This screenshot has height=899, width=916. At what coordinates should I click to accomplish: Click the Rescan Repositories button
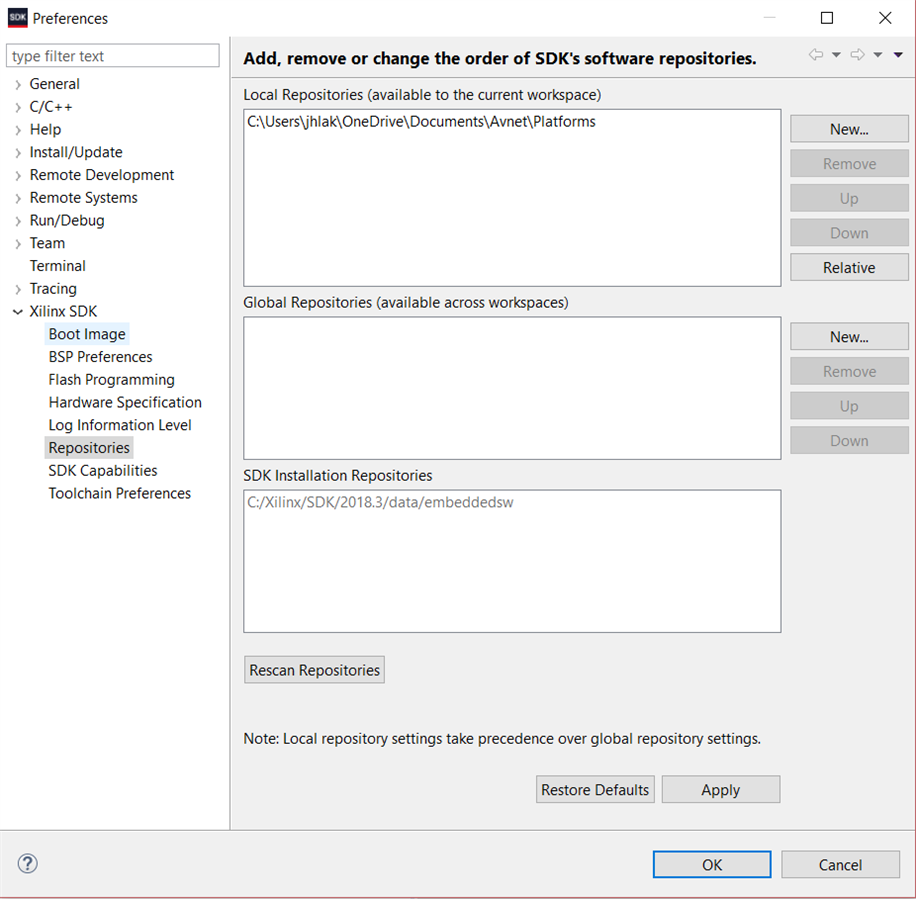tap(314, 670)
